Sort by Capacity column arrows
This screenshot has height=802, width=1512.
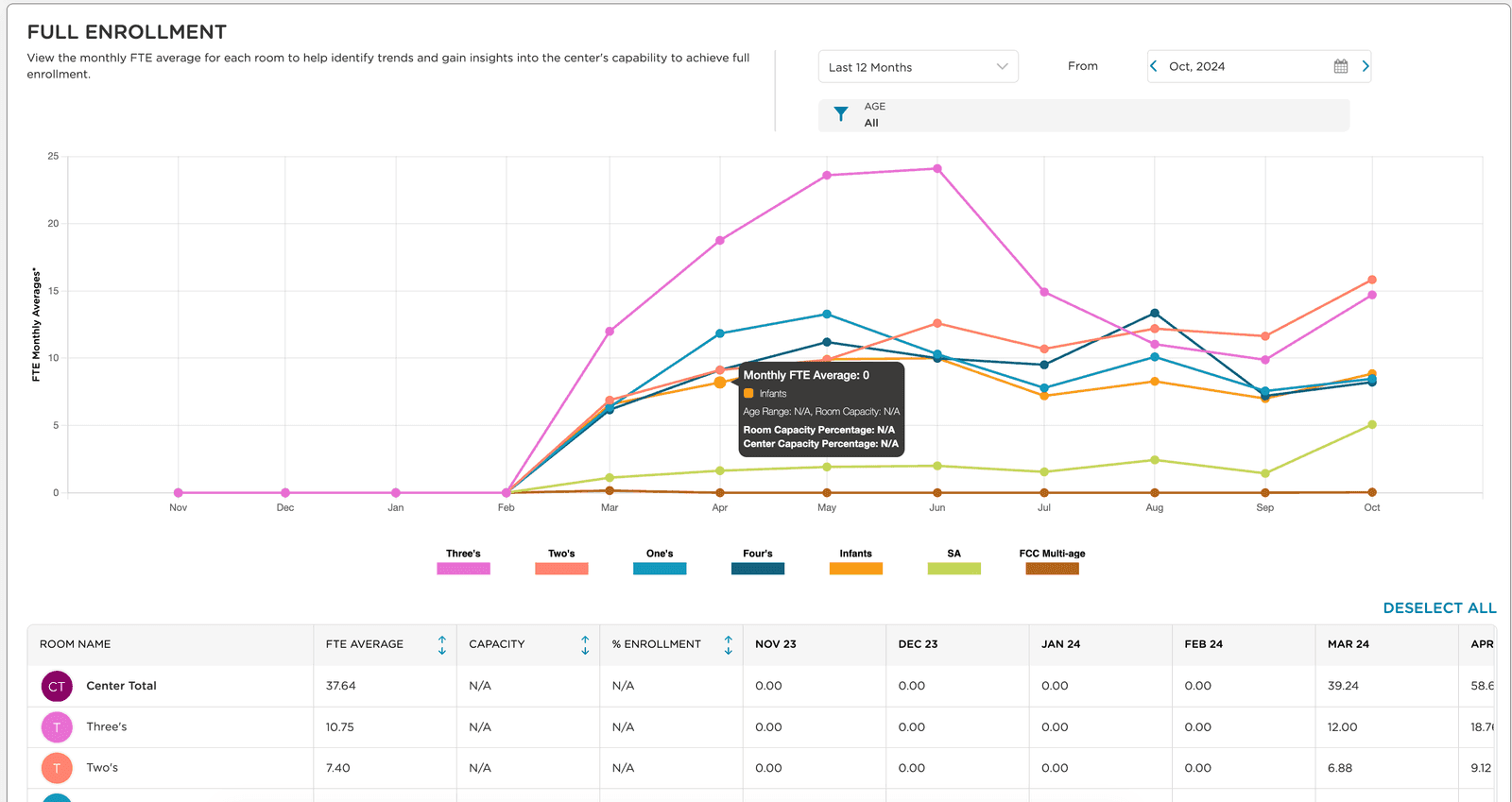[x=585, y=644]
